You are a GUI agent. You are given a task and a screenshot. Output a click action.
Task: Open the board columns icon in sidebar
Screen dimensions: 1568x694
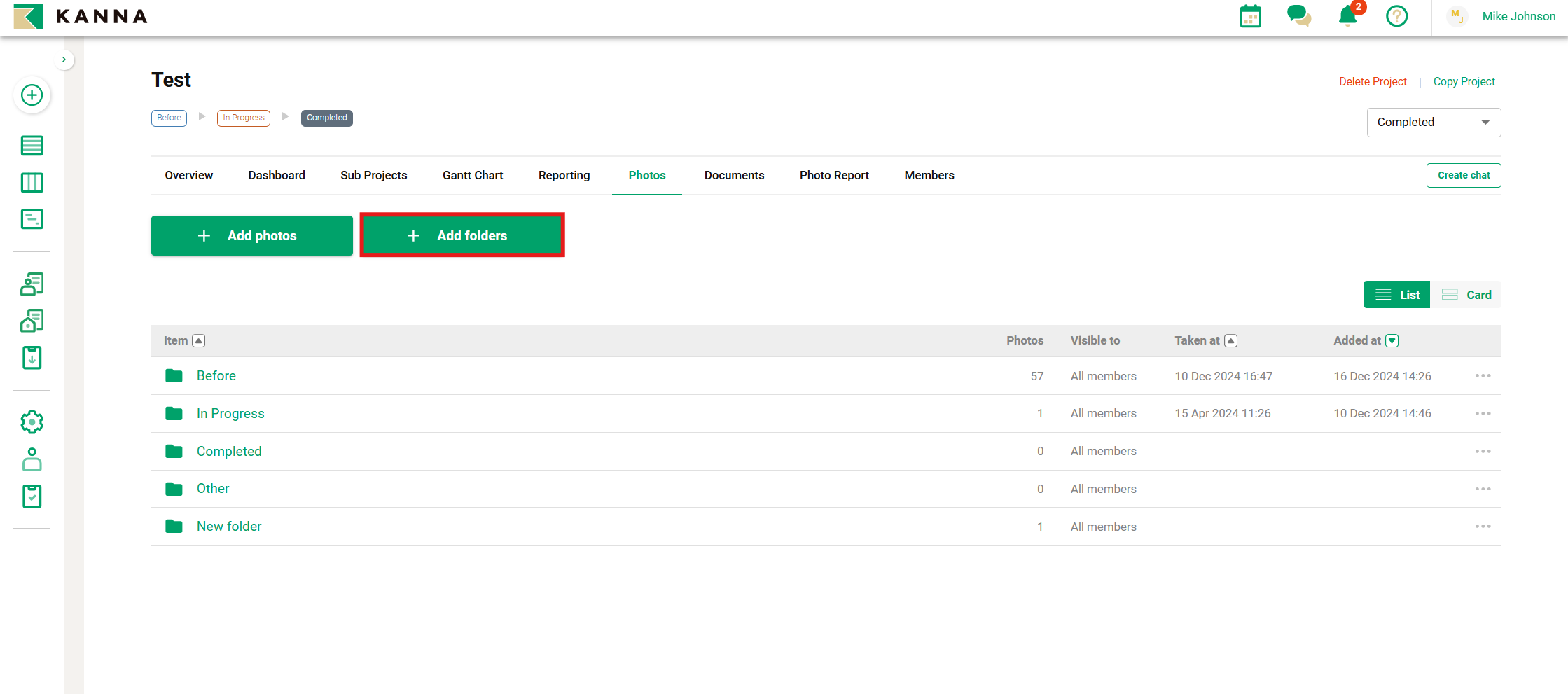32,183
